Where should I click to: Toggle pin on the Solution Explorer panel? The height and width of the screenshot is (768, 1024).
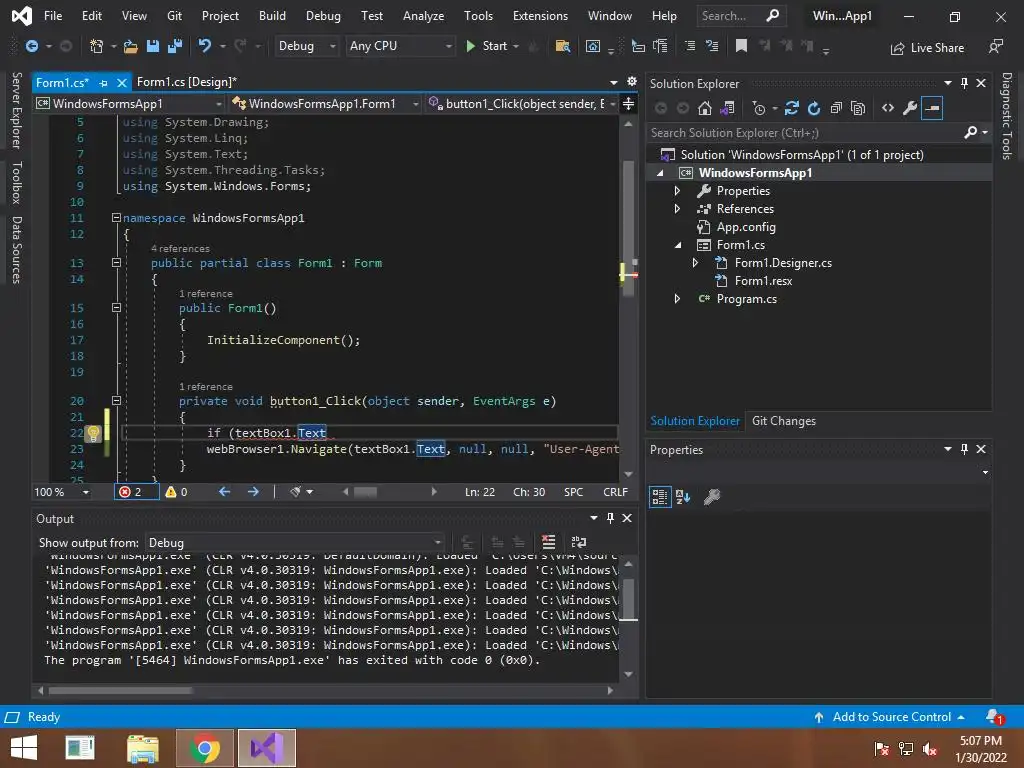[965, 83]
